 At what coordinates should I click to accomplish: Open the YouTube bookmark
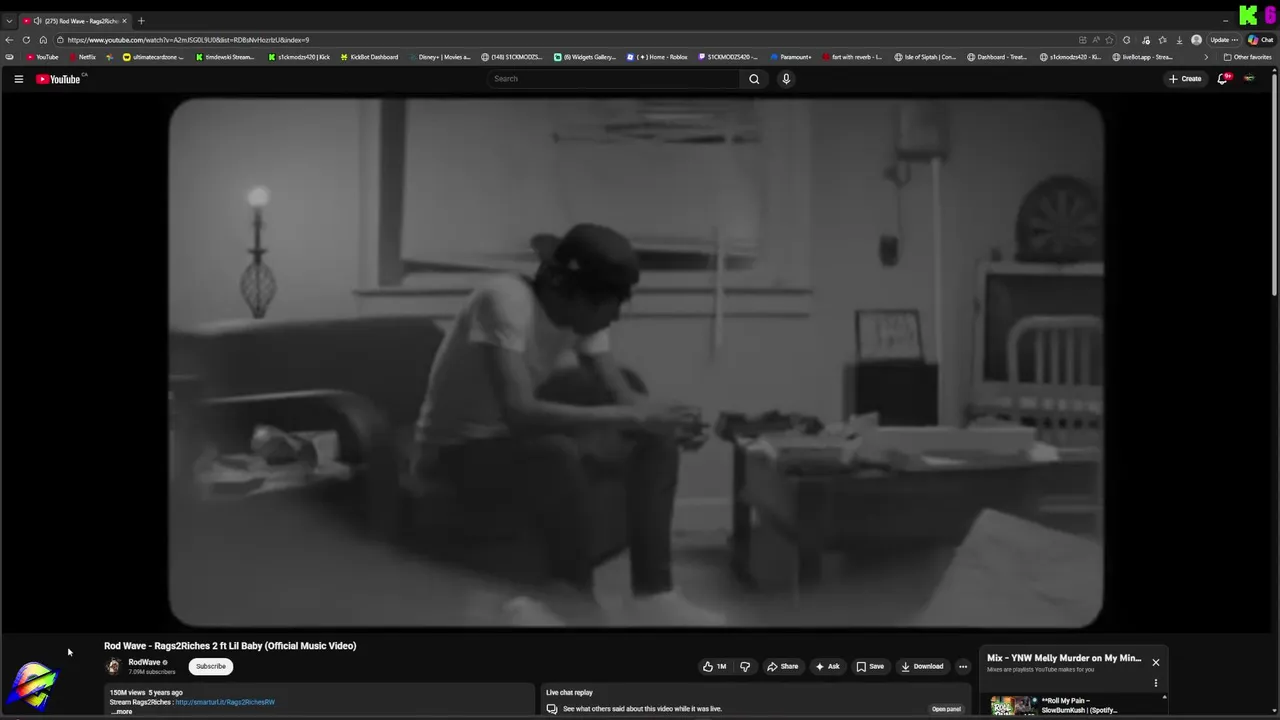[x=42, y=57]
